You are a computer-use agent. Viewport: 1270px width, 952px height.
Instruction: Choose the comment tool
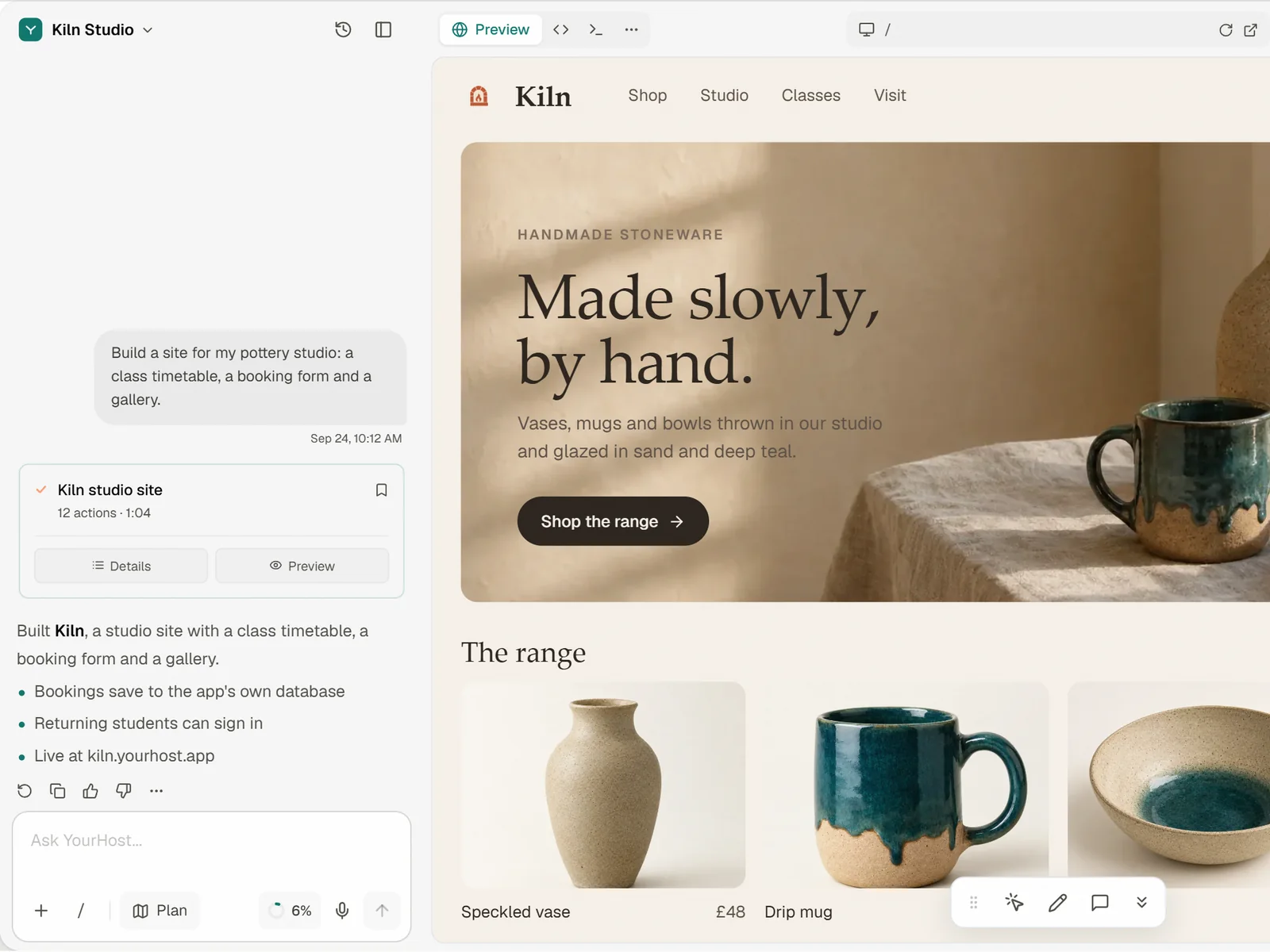click(x=1099, y=903)
